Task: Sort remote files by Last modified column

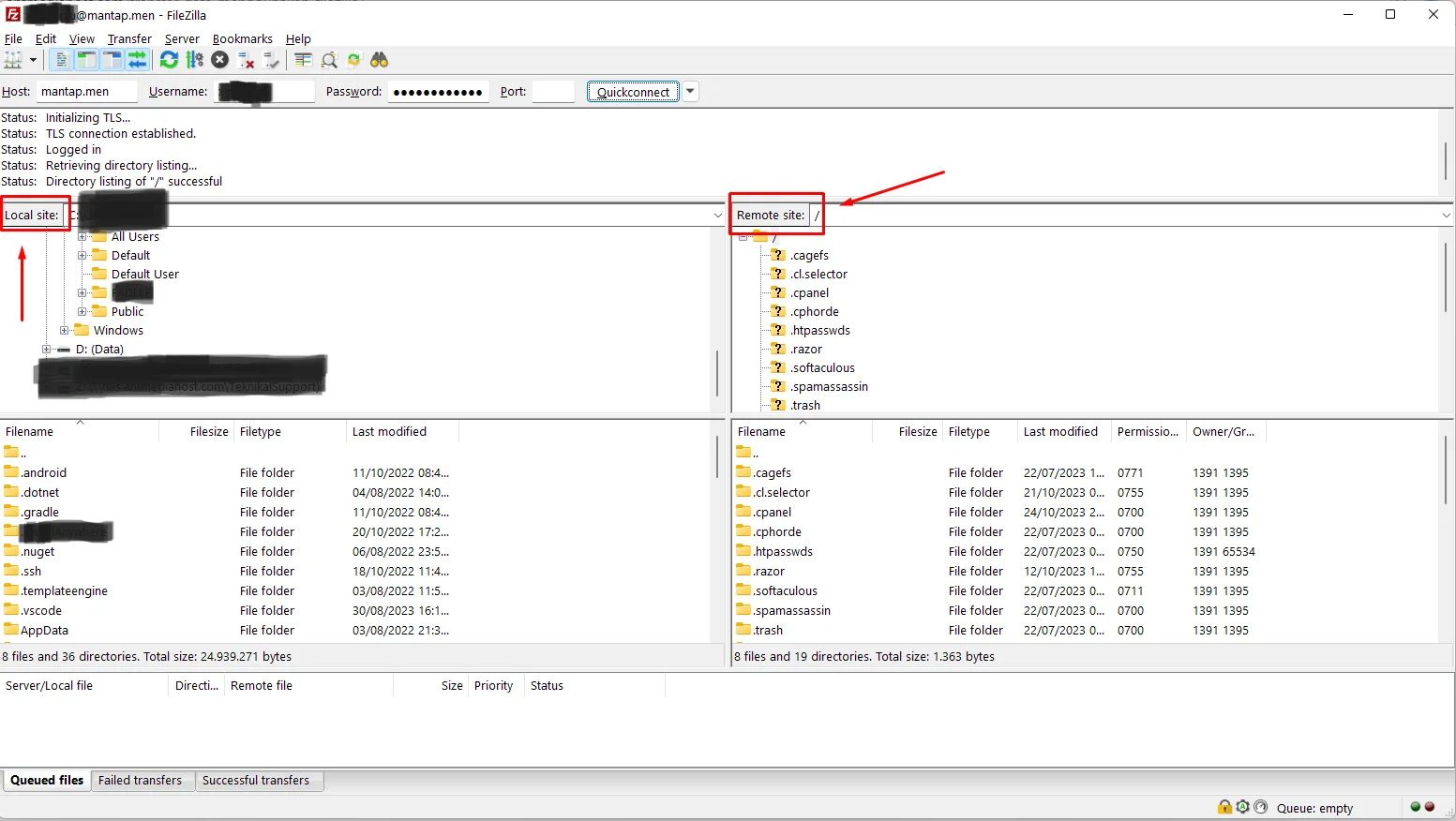Action: pos(1060,431)
